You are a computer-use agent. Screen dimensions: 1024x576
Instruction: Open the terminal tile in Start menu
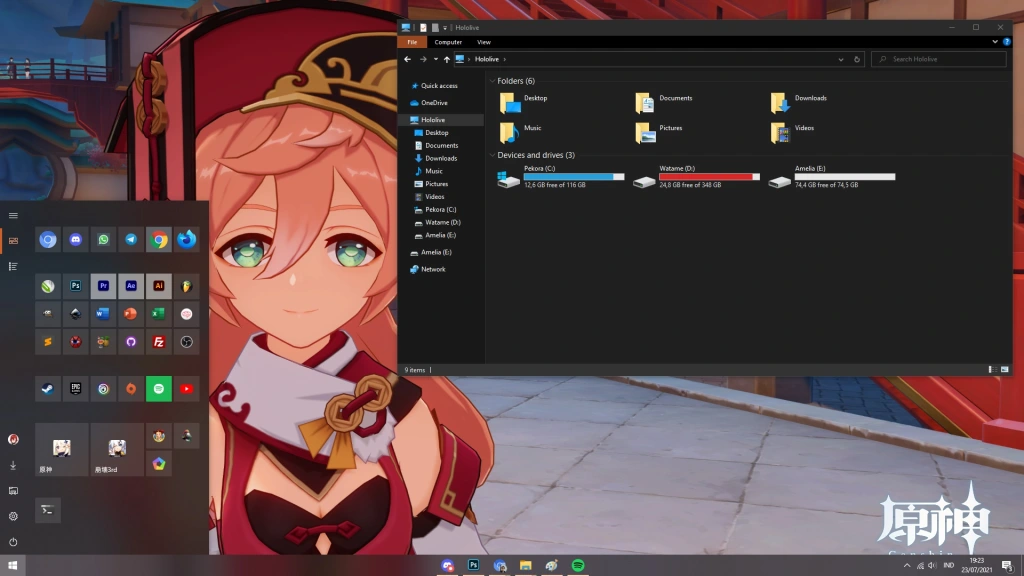(48, 510)
